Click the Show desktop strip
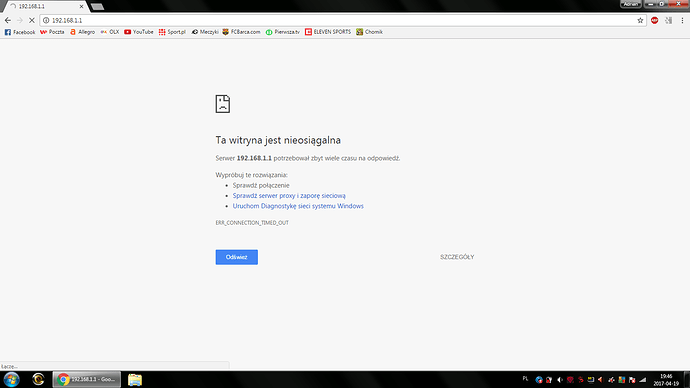This screenshot has width=690, height=388. (x=686, y=379)
